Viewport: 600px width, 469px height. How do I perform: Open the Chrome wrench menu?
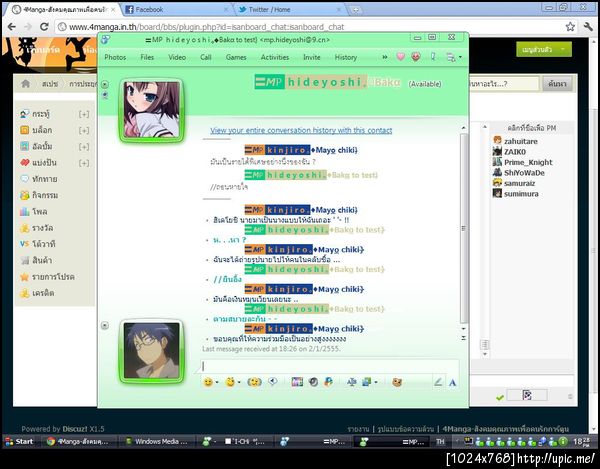click(588, 26)
